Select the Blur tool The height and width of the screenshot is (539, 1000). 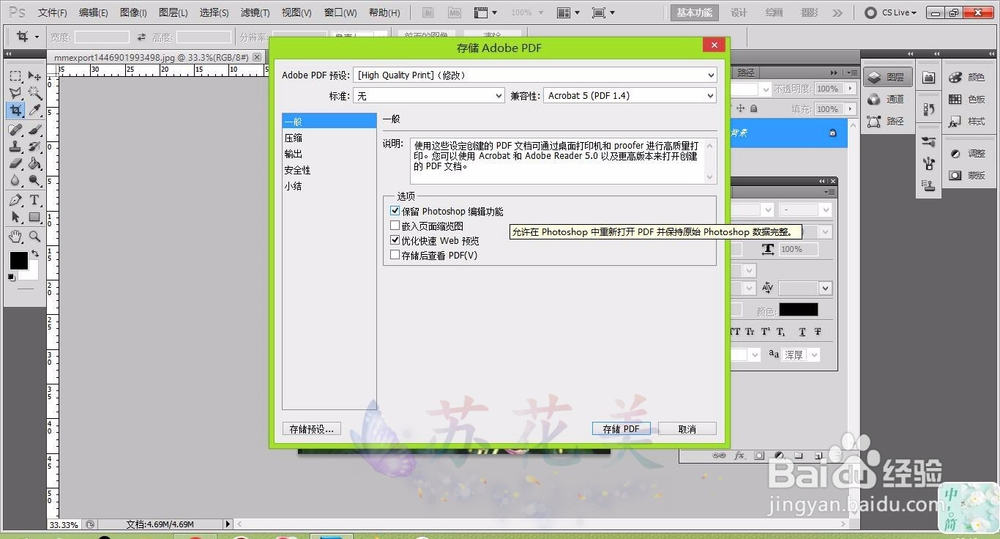(x=16, y=181)
